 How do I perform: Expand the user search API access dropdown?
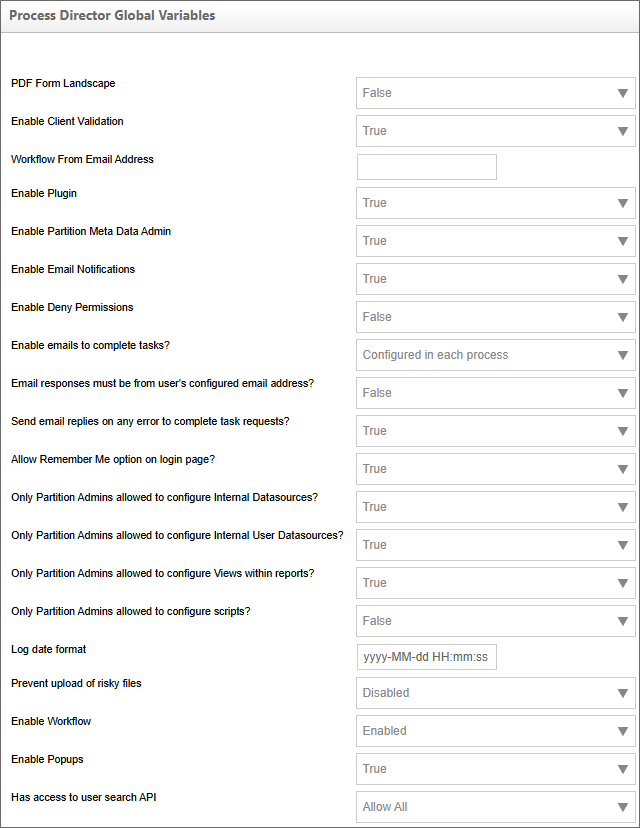[496, 807]
